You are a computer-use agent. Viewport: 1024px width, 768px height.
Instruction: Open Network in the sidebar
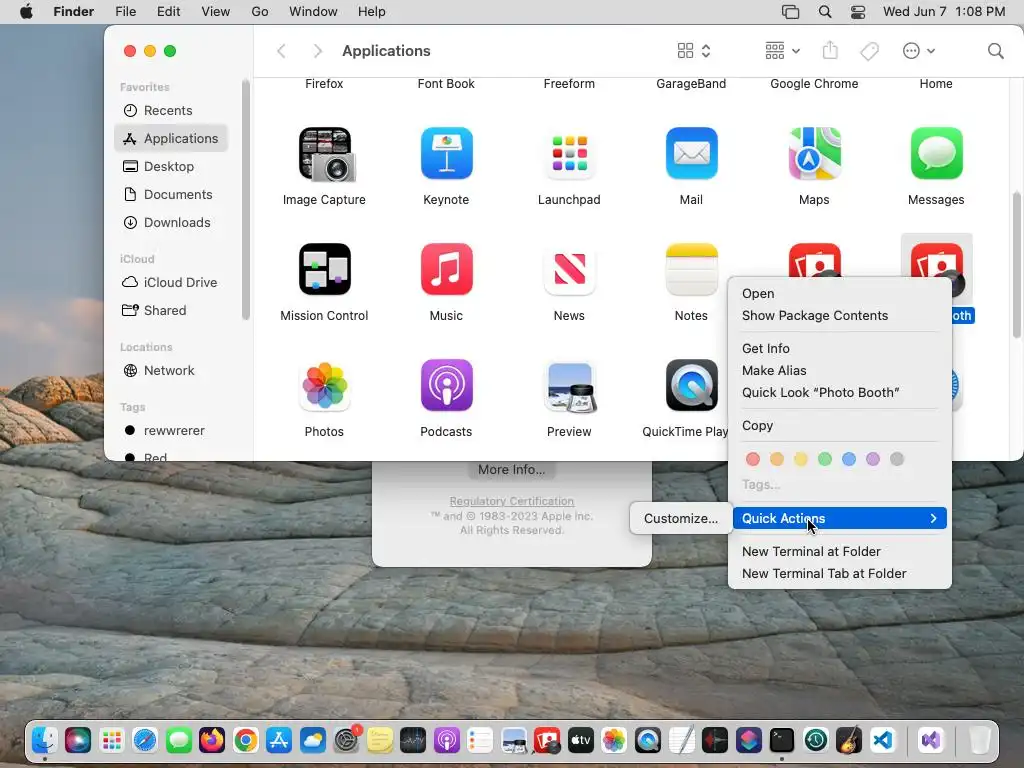pyautogui.click(x=170, y=370)
